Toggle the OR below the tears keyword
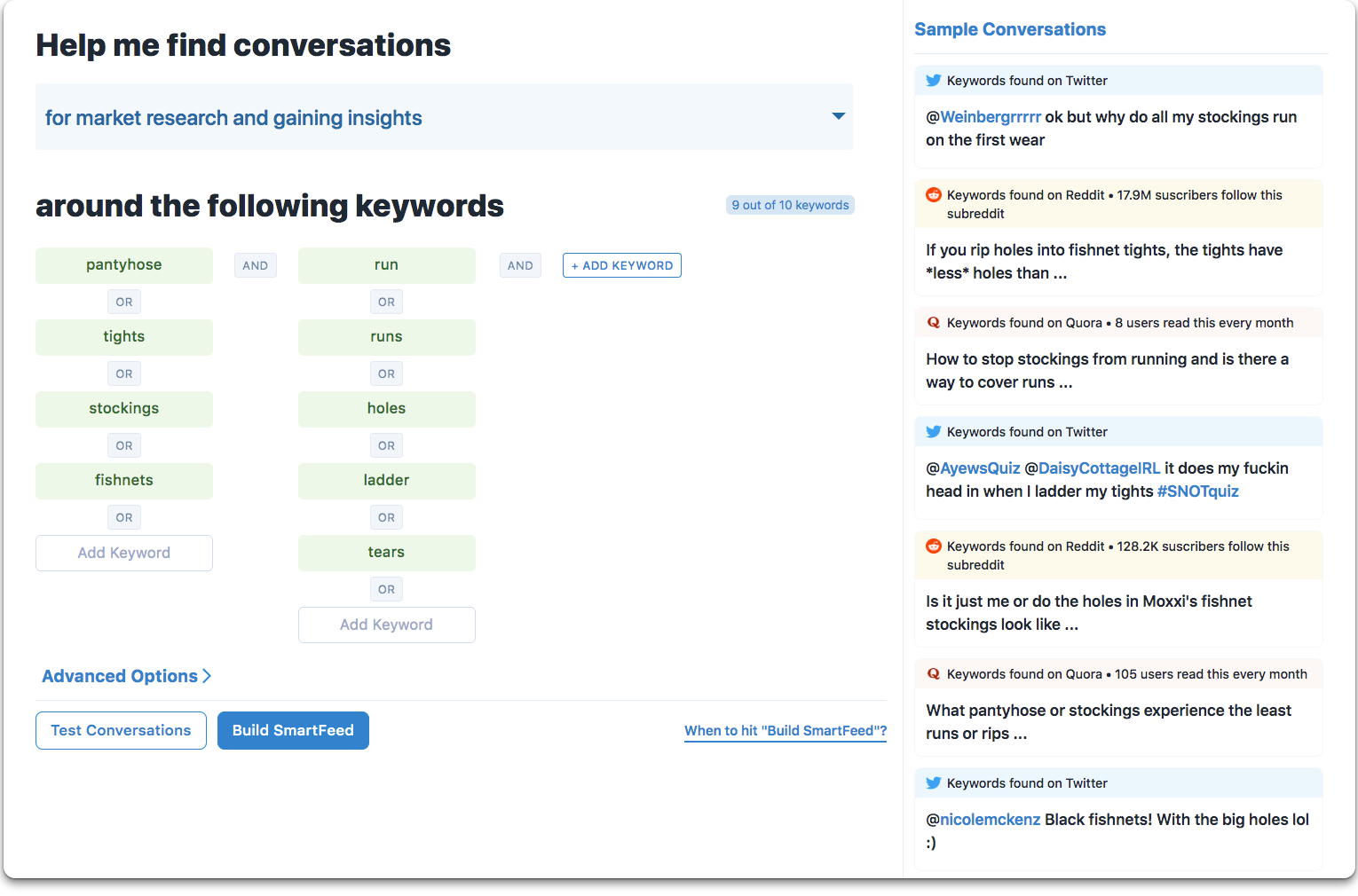Image resolution: width=1358 pixels, height=896 pixels. coord(386,589)
